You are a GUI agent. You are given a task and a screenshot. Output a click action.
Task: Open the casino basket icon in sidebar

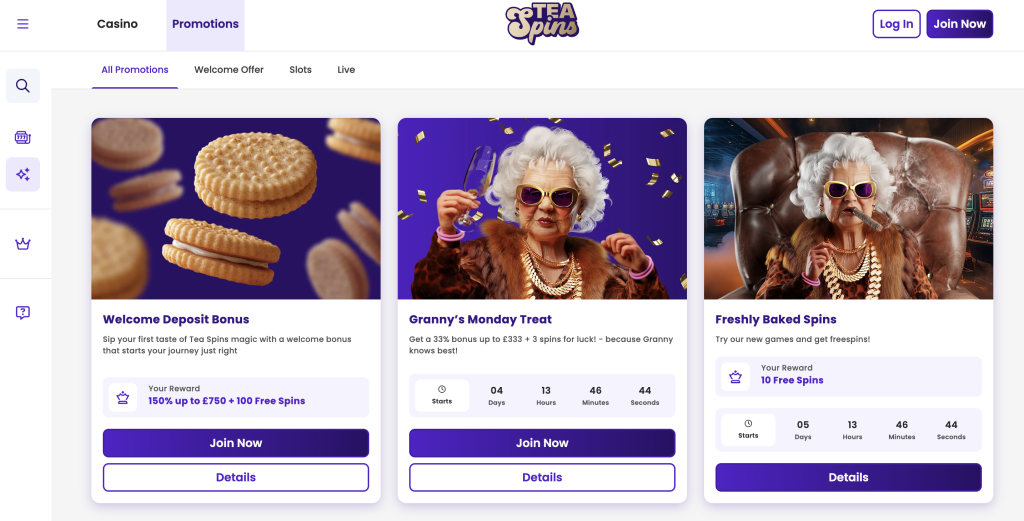coord(23,137)
